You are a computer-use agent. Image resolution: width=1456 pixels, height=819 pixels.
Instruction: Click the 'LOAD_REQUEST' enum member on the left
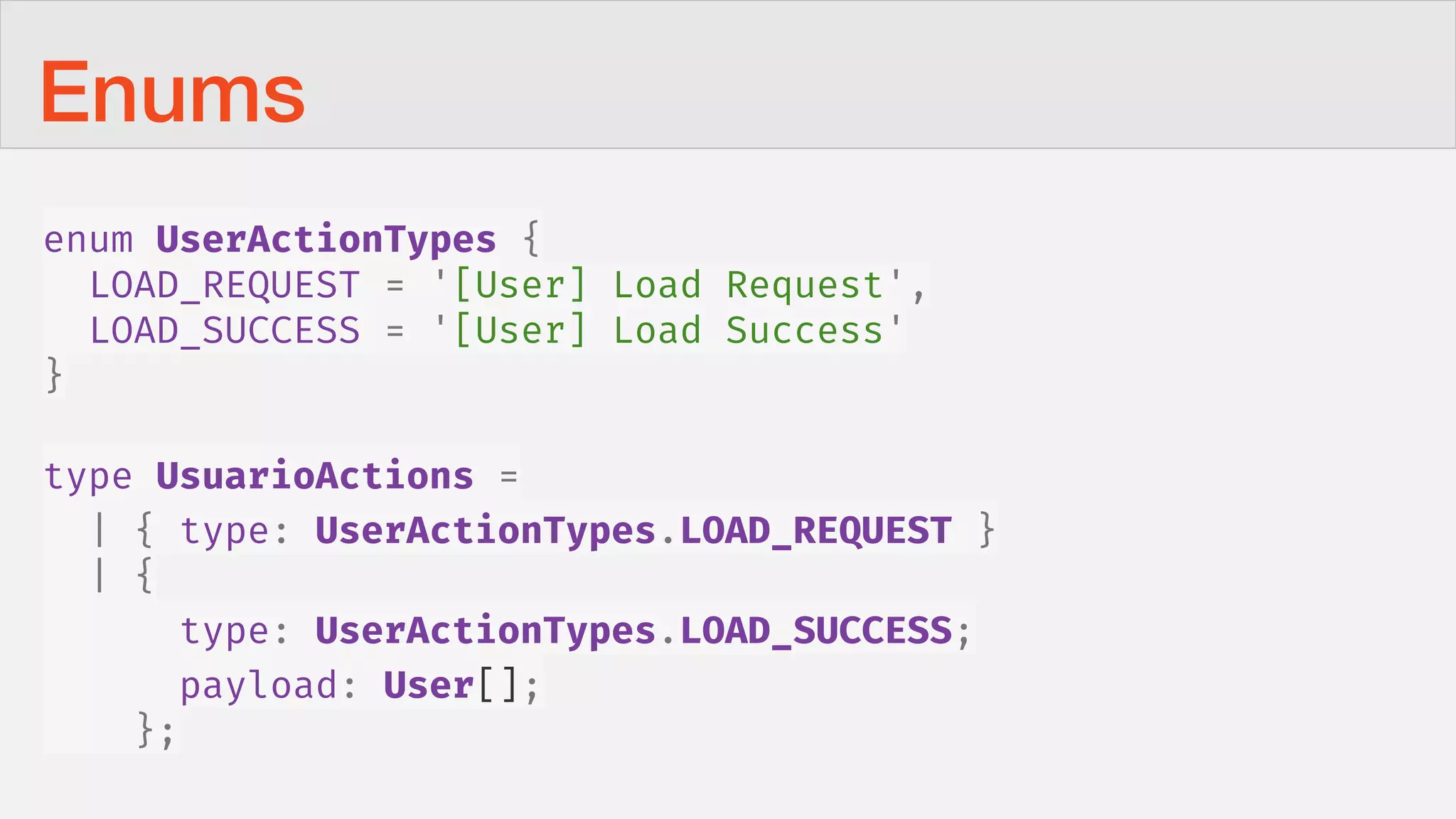(225, 287)
